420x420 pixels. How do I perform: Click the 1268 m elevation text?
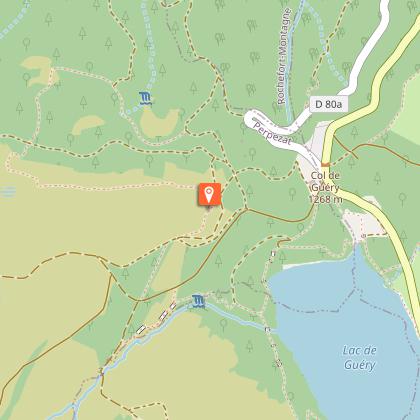click(x=326, y=200)
